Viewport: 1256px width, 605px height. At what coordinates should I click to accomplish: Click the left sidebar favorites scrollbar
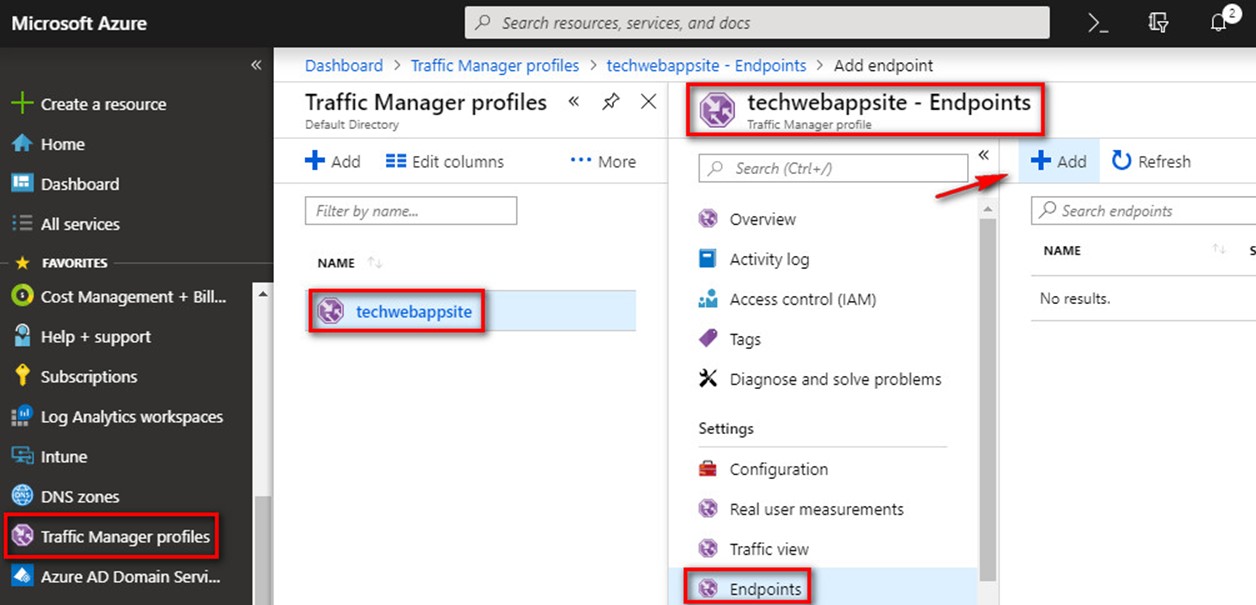264,550
